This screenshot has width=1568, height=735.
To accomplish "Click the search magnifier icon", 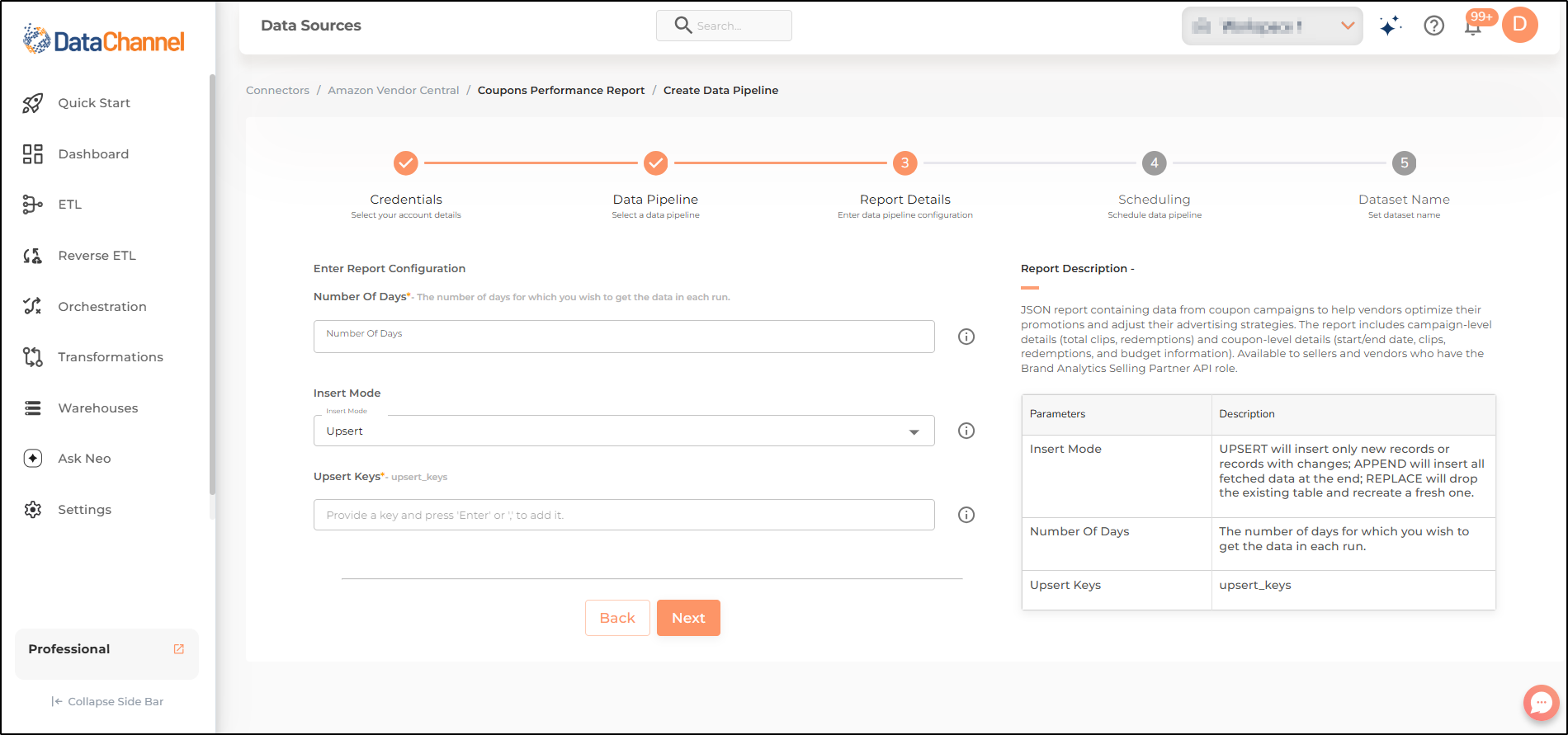I will click(x=682, y=26).
